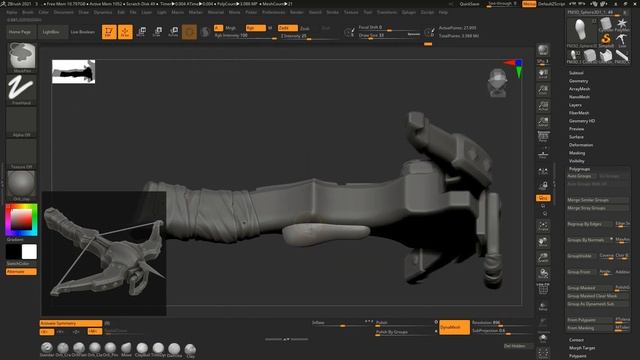The width and height of the screenshot is (640, 360).
Task: Select the Scale gizmo icon in the top toolbar
Action: pyautogui.click(x=157, y=32)
